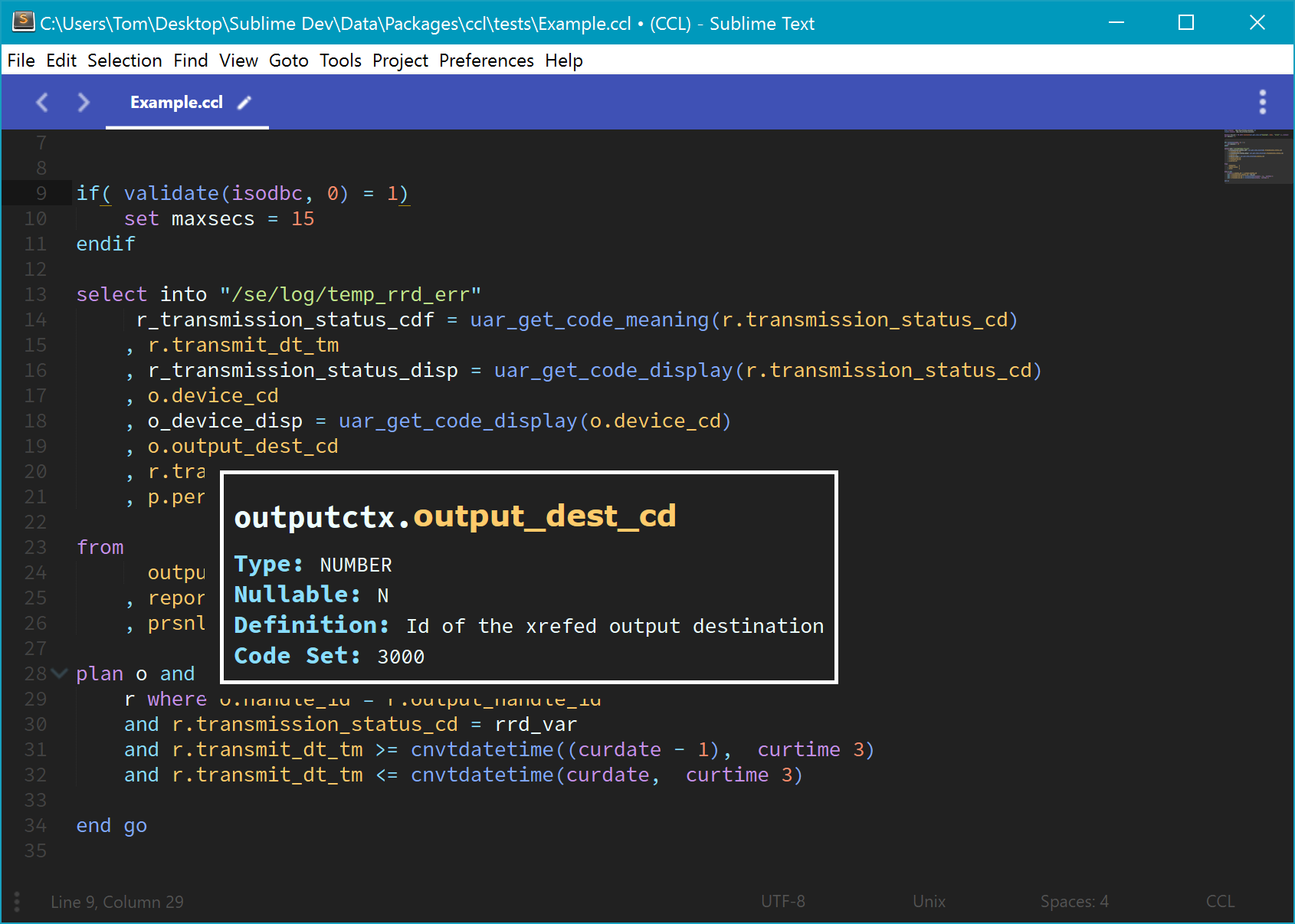Open the status bar side panel switcher icon
This screenshot has width=1295, height=924.
(17, 902)
